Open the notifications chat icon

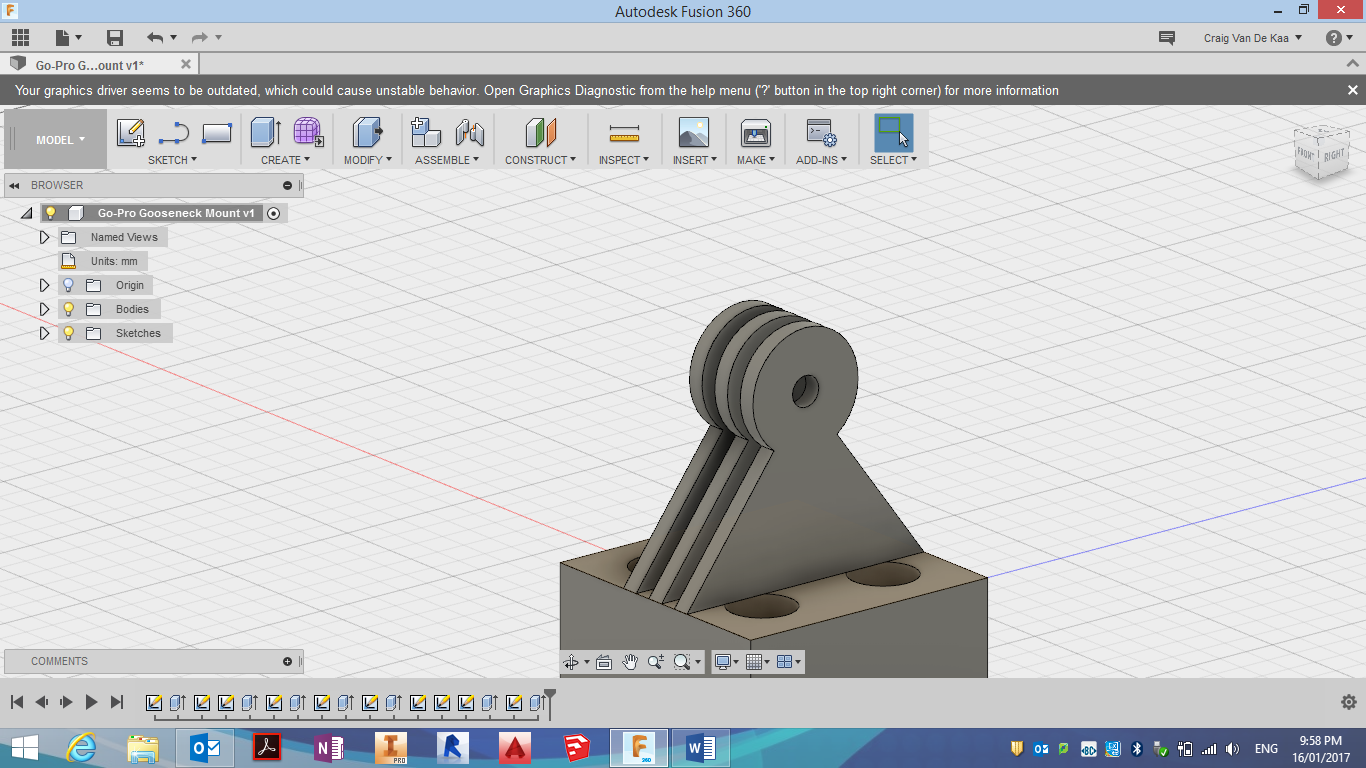(1166, 38)
